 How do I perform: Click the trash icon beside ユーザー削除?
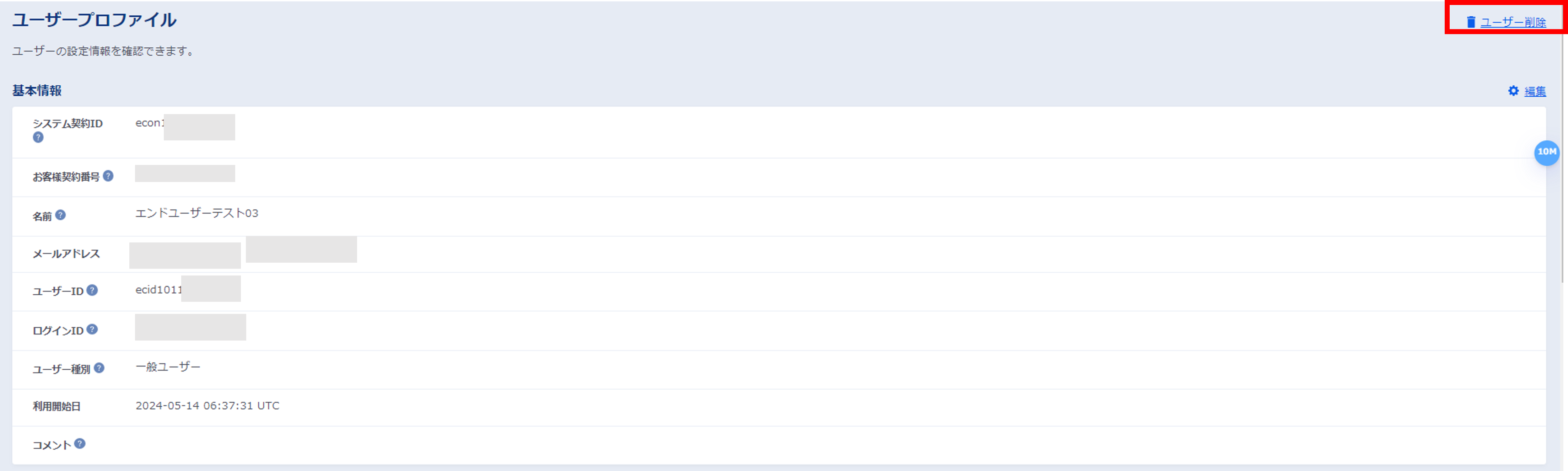click(x=1471, y=22)
